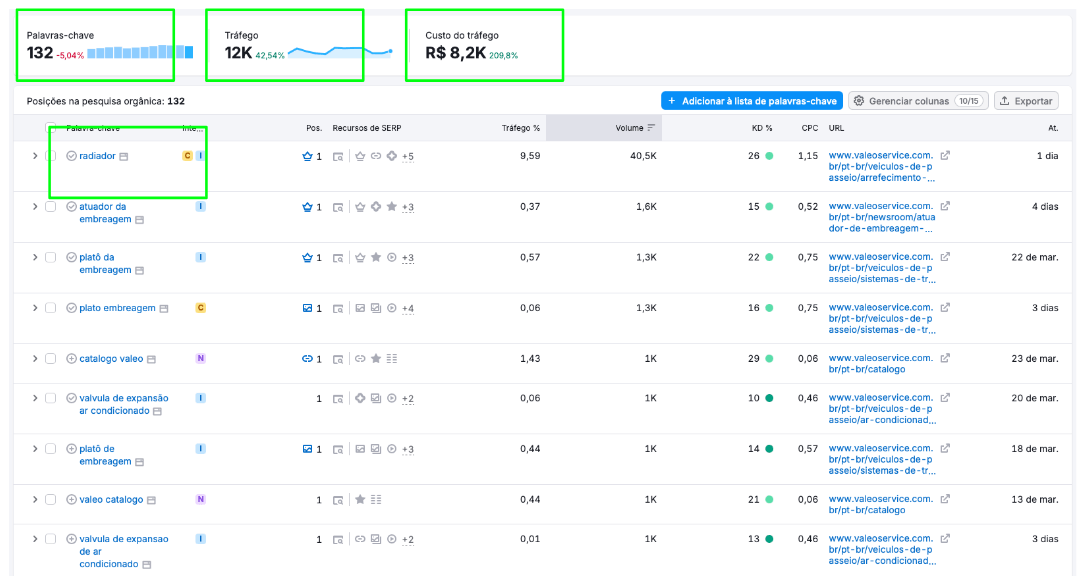The image size is (1086, 576).
Task: Click crown position icon in radiador row
Action: pyautogui.click(x=308, y=156)
